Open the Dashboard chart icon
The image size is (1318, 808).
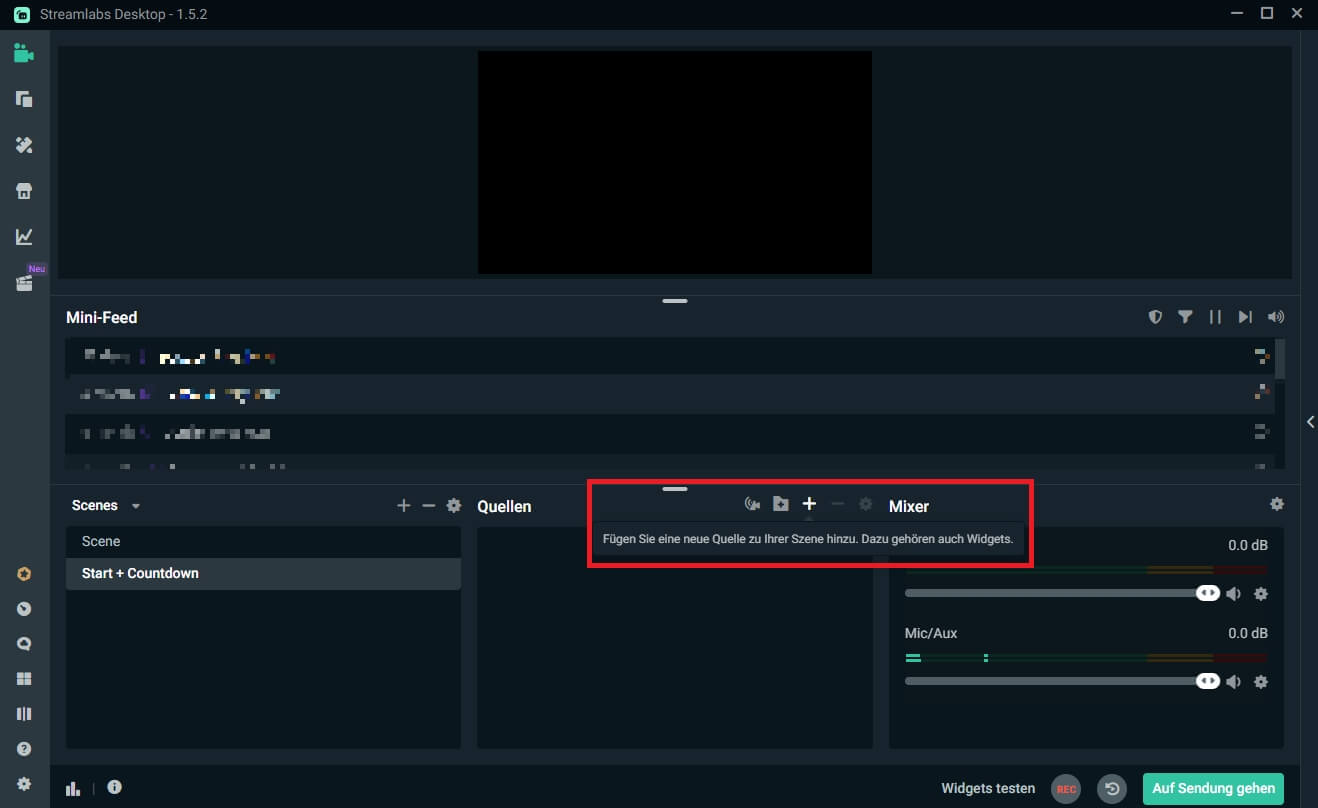pyautogui.click(x=24, y=236)
